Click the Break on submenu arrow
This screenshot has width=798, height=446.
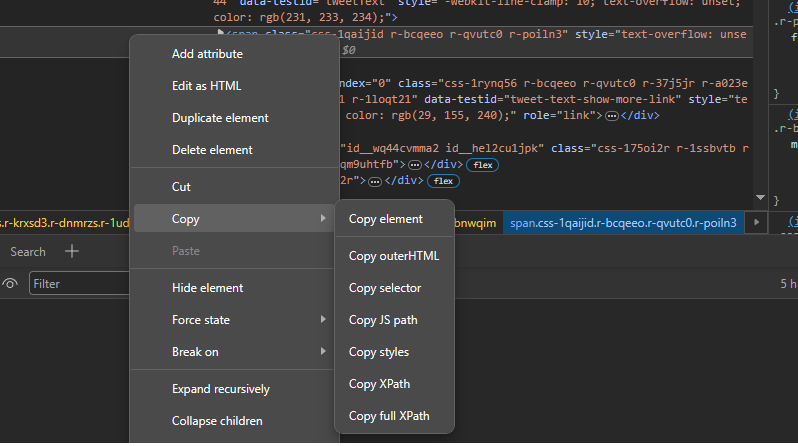323,352
